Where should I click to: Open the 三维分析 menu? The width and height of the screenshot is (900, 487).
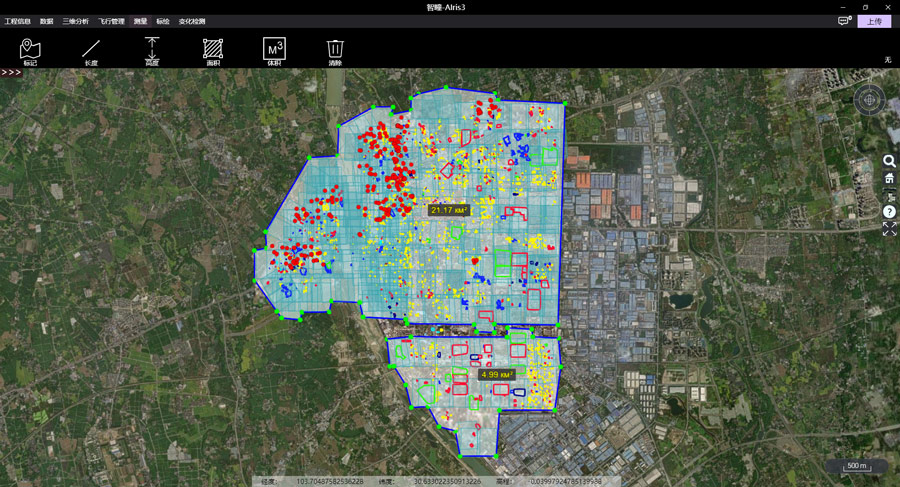click(x=75, y=21)
